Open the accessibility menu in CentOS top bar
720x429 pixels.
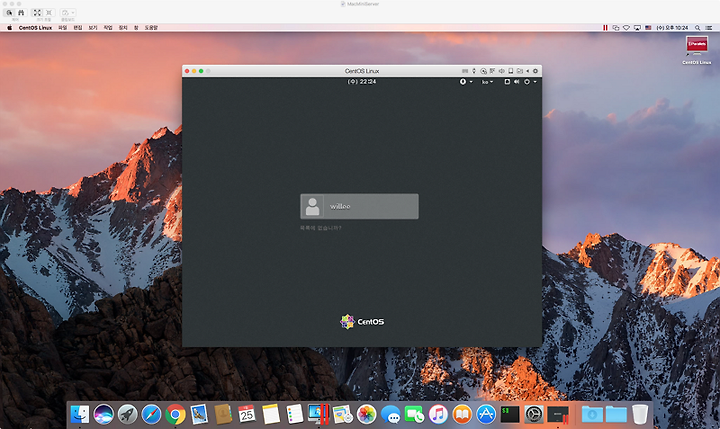466,81
